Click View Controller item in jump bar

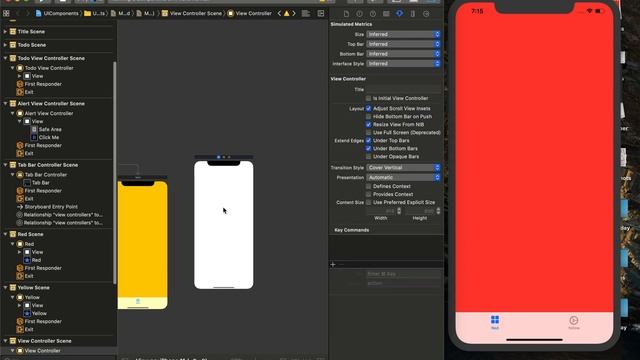249,13
